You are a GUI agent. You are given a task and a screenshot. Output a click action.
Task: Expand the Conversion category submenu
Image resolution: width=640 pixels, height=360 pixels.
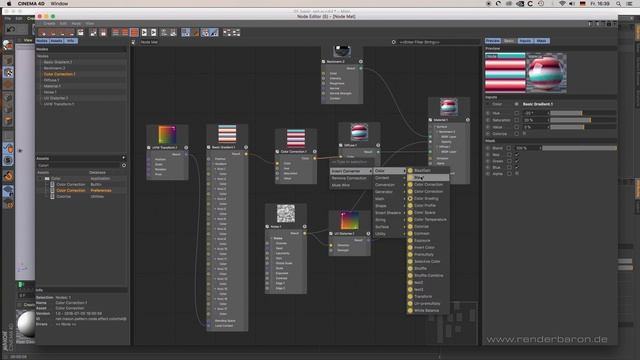(x=389, y=185)
